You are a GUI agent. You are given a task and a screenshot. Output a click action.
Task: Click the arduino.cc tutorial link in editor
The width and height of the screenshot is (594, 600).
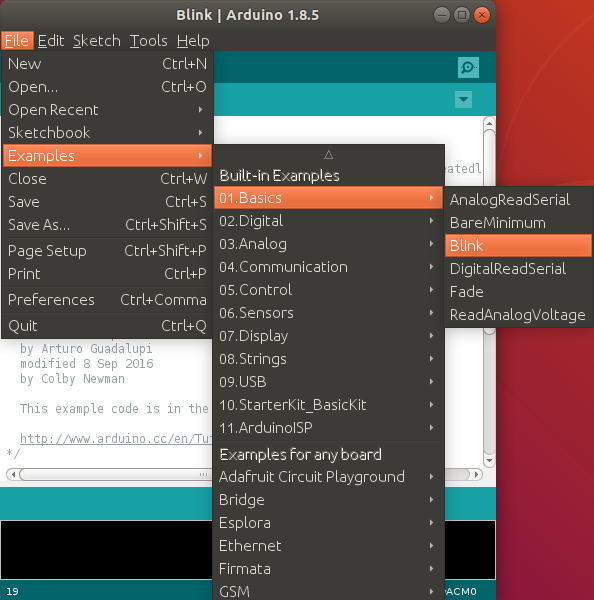(x=116, y=439)
